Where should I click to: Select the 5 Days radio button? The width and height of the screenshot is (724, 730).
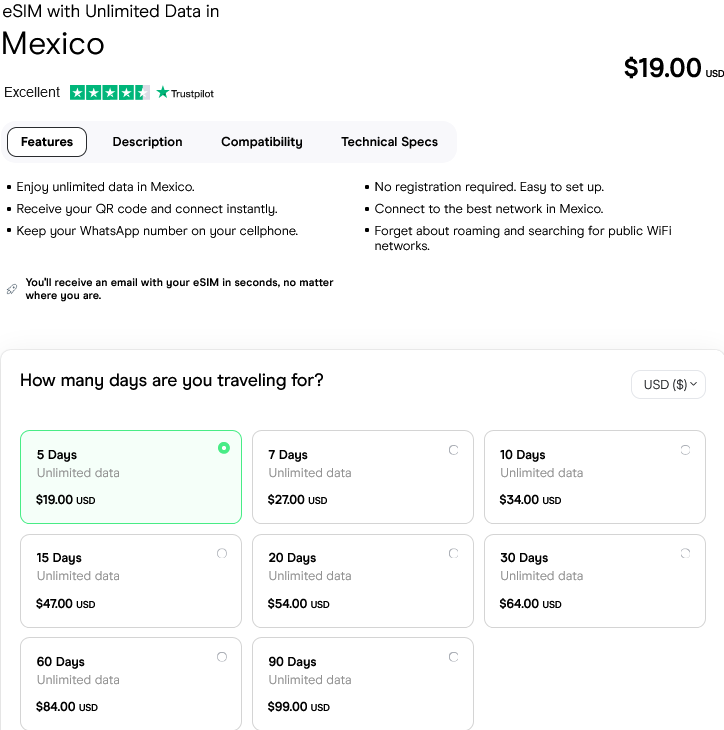coord(224,448)
